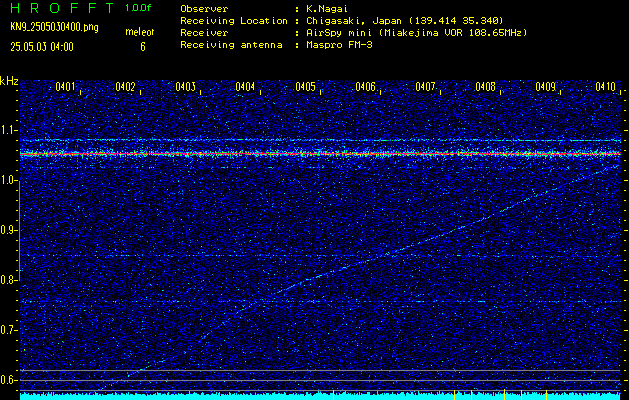Click the HROFFT title text
The height and width of the screenshot is (400, 629).
(62, 8)
